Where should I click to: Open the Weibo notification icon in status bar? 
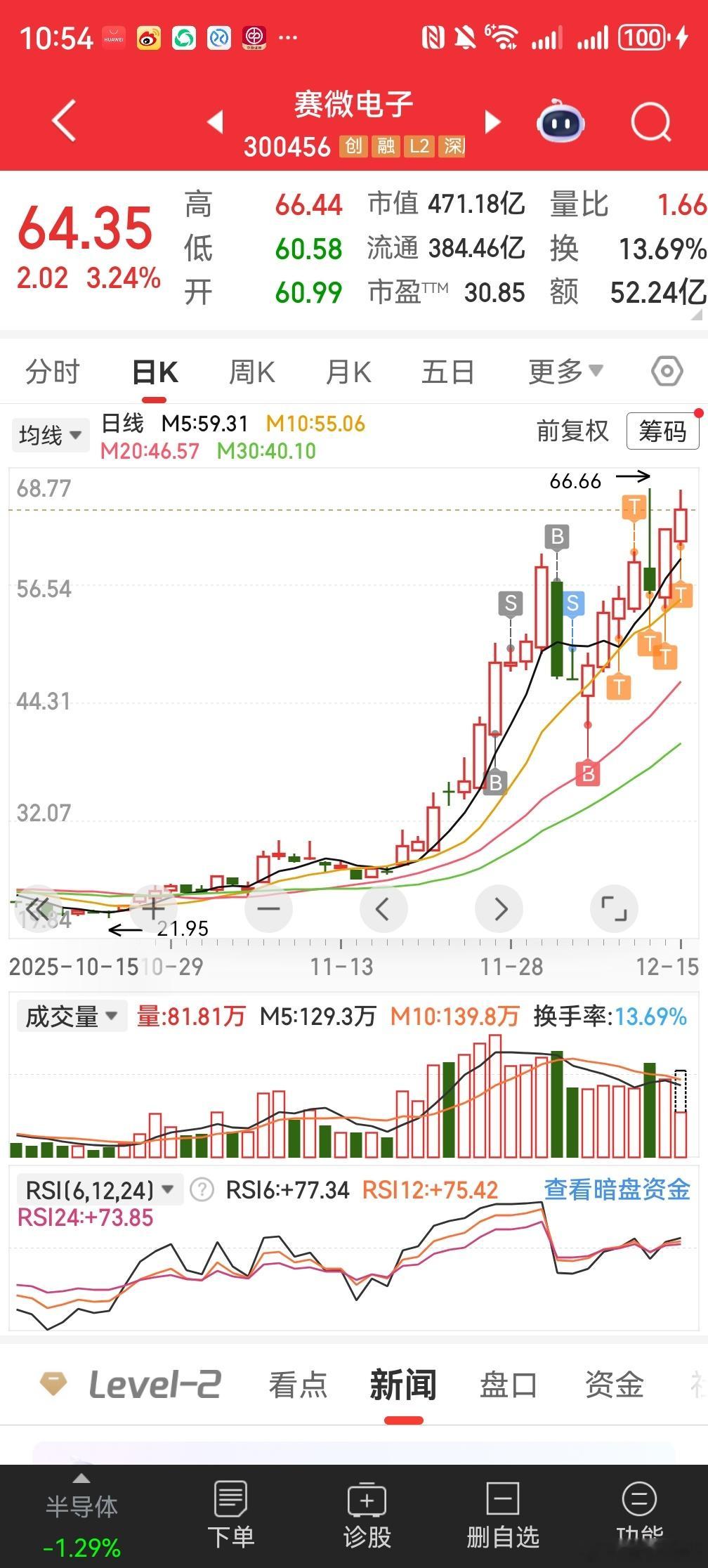coord(148,37)
